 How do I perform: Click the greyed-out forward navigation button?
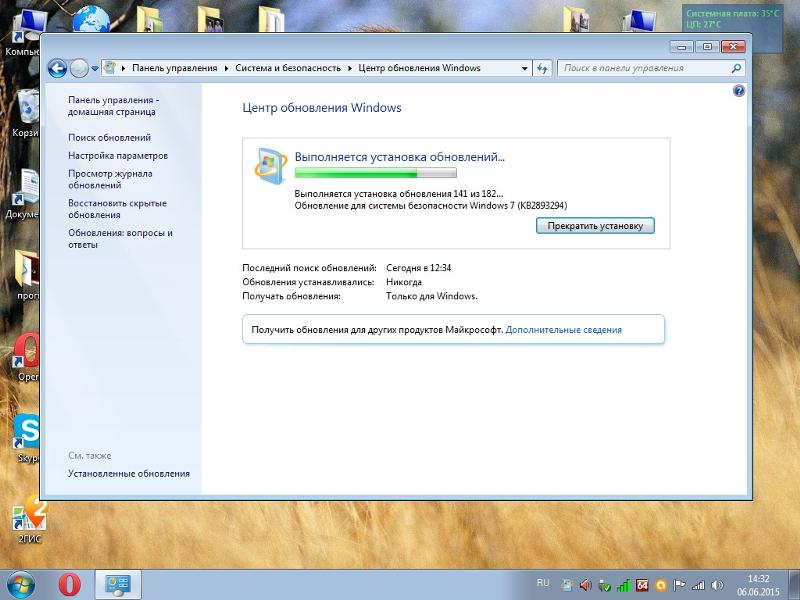pyautogui.click(x=79, y=68)
